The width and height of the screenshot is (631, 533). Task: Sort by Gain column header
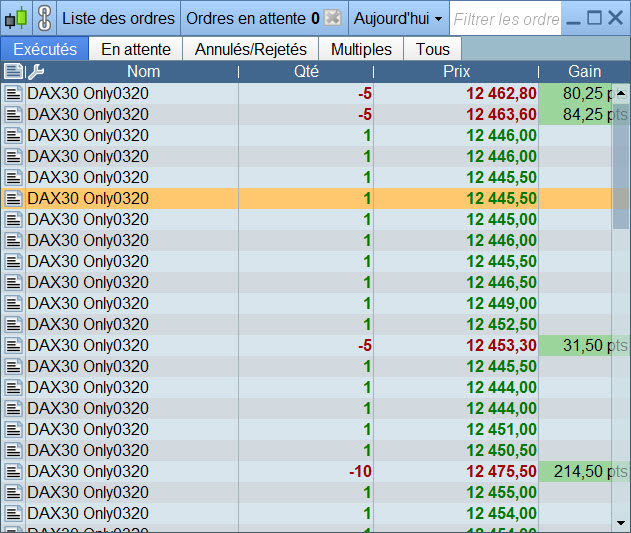(x=584, y=72)
